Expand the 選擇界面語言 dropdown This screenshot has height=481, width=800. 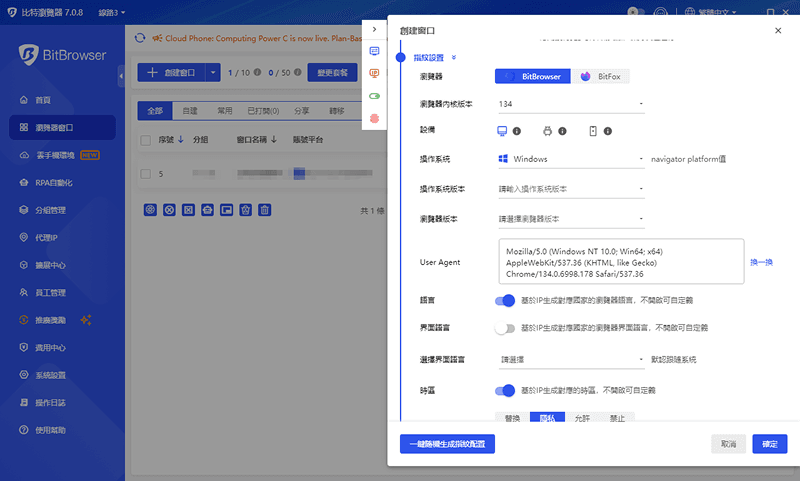coord(570,359)
